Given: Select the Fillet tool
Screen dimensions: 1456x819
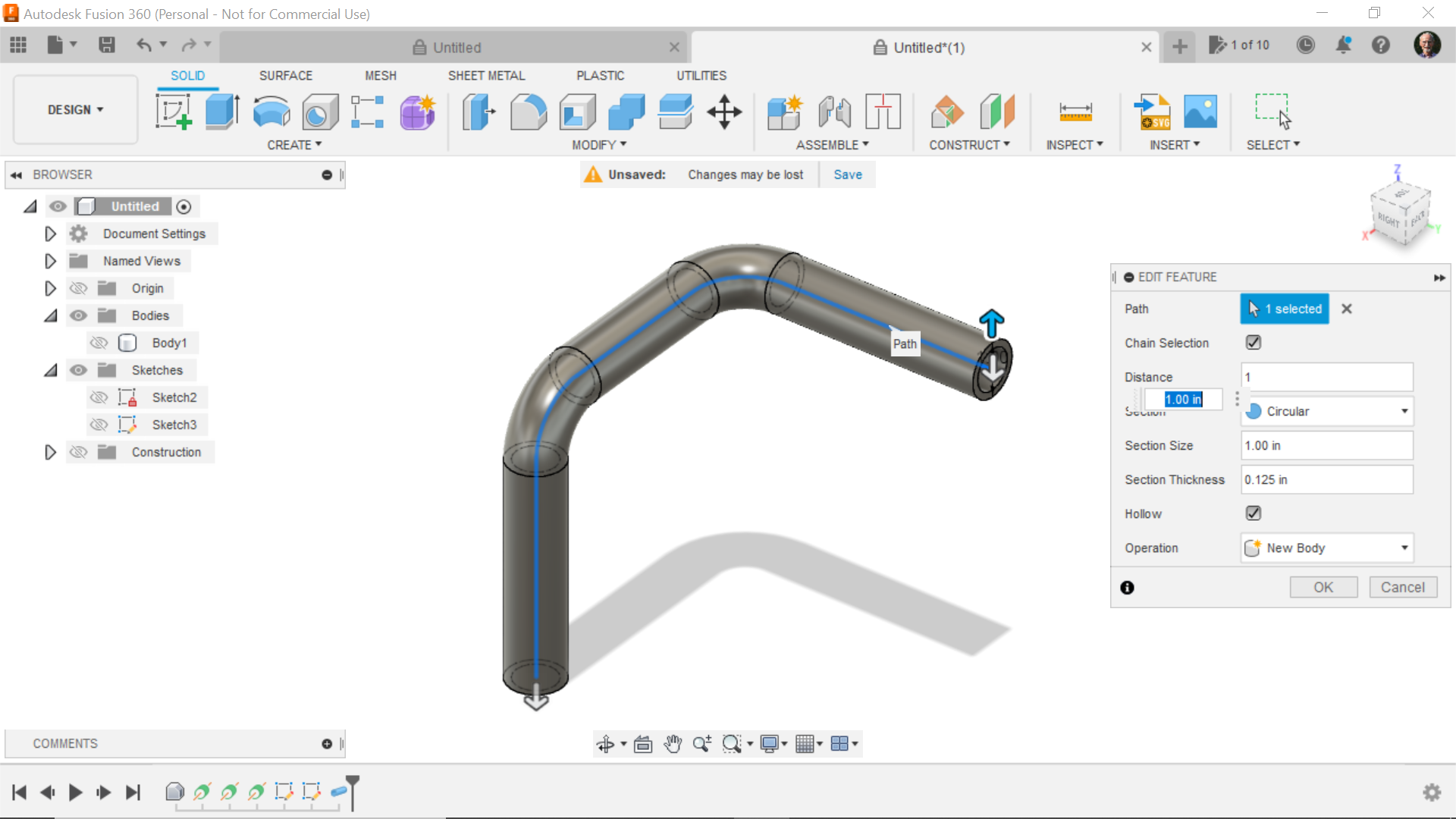Looking at the screenshot, I should tap(529, 112).
